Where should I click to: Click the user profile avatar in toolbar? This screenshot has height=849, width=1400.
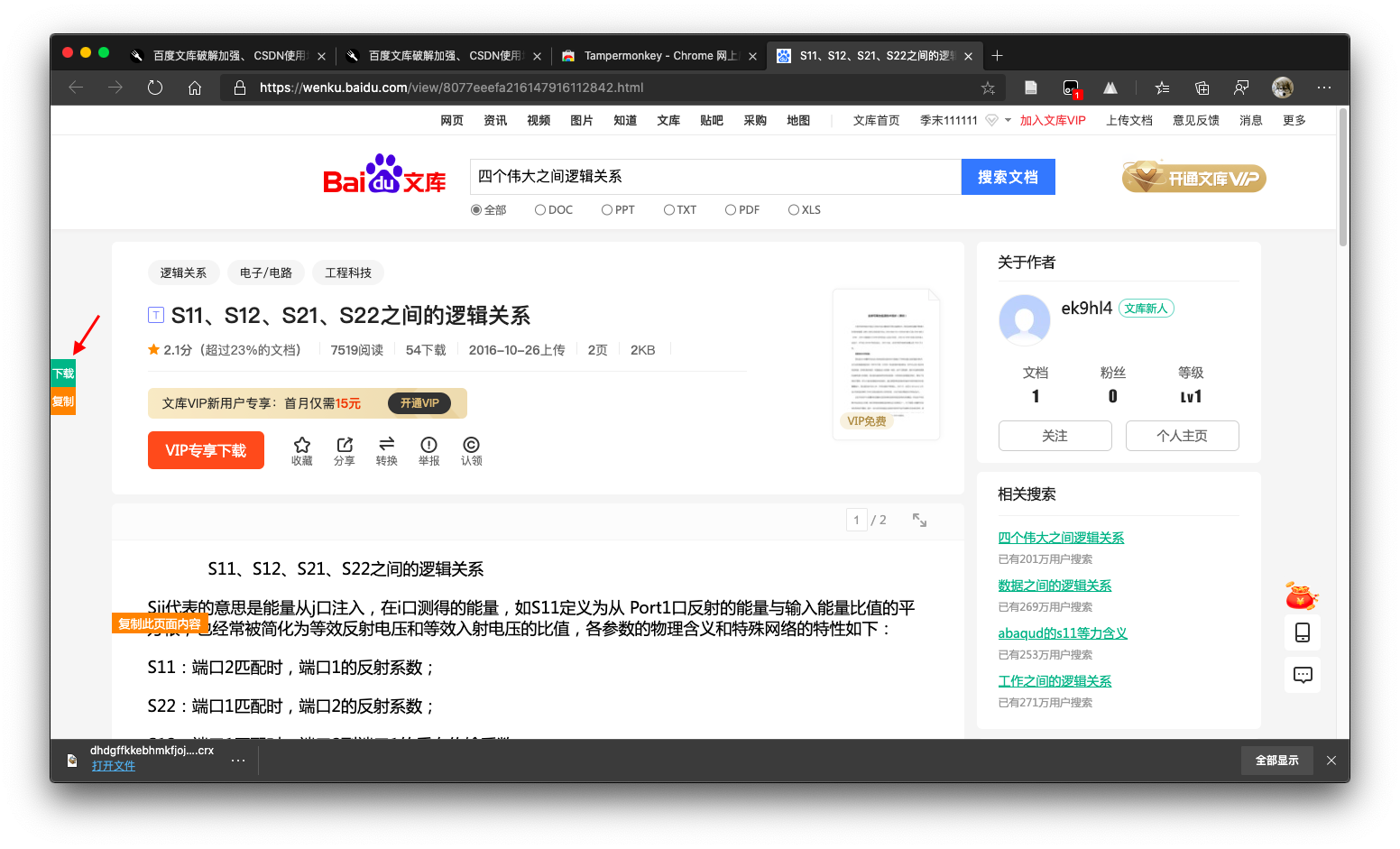(x=1283, y=88)
